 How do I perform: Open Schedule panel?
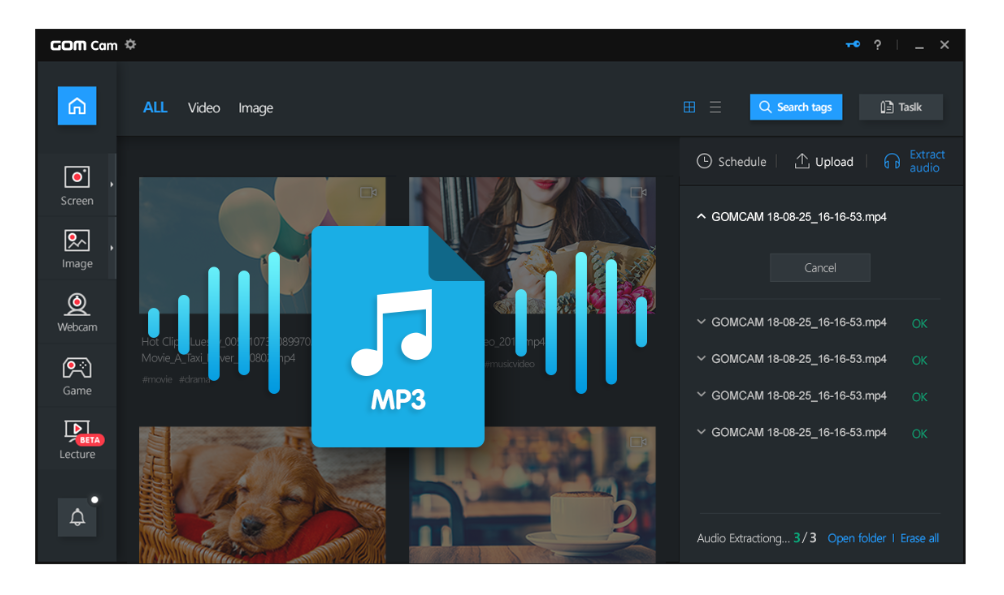pyautogui.click(x=731, y=161)
